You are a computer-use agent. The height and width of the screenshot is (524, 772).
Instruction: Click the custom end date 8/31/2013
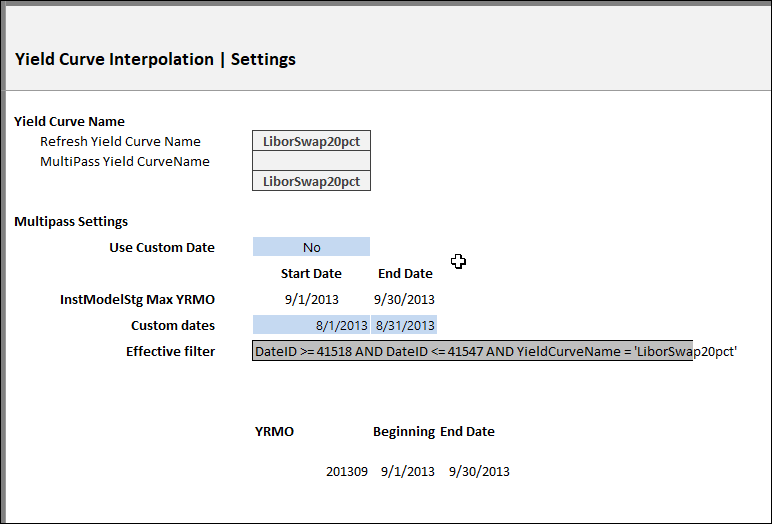pyautogui.click(x=404, y=325)
